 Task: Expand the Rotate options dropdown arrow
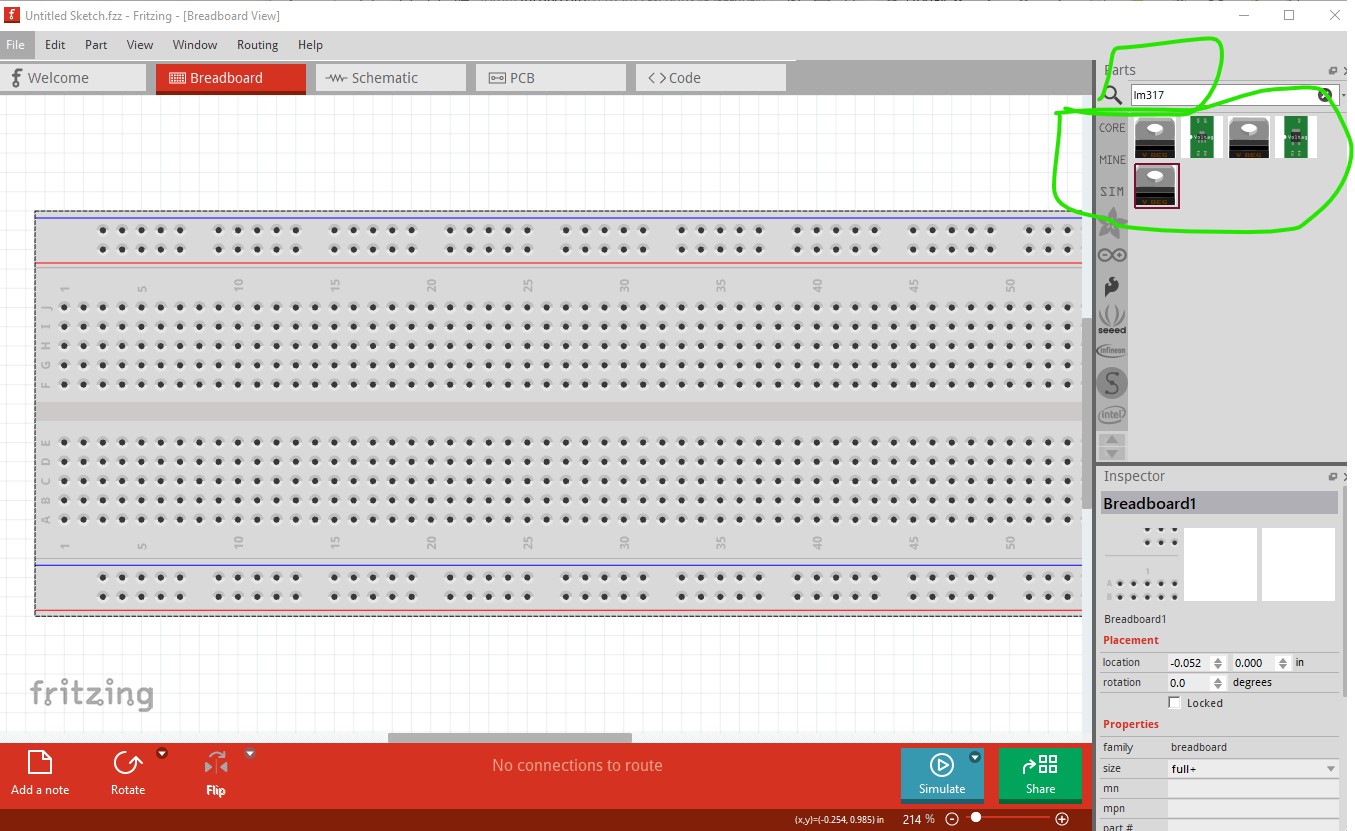[162, 754]
